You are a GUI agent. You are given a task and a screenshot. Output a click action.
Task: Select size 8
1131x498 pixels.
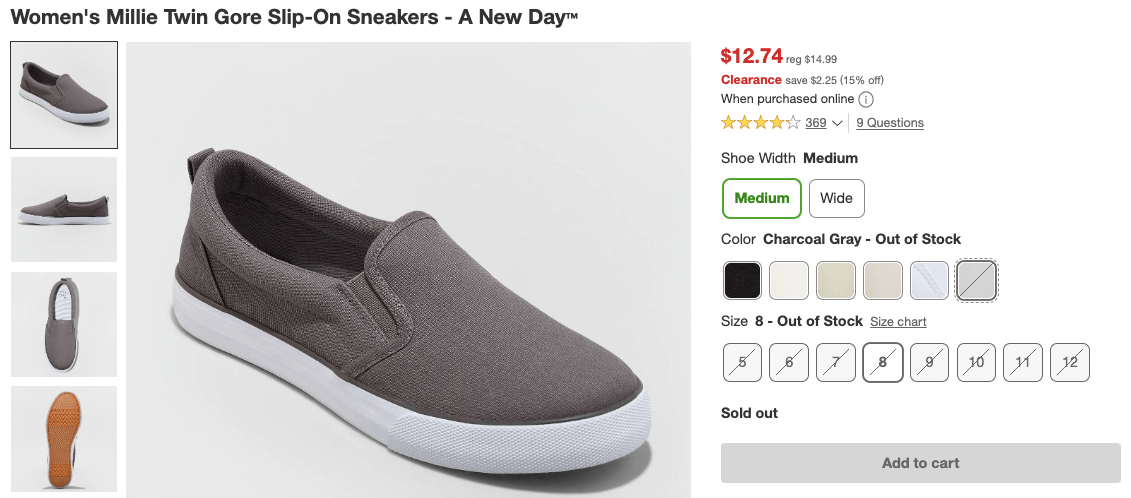(882, 362)
